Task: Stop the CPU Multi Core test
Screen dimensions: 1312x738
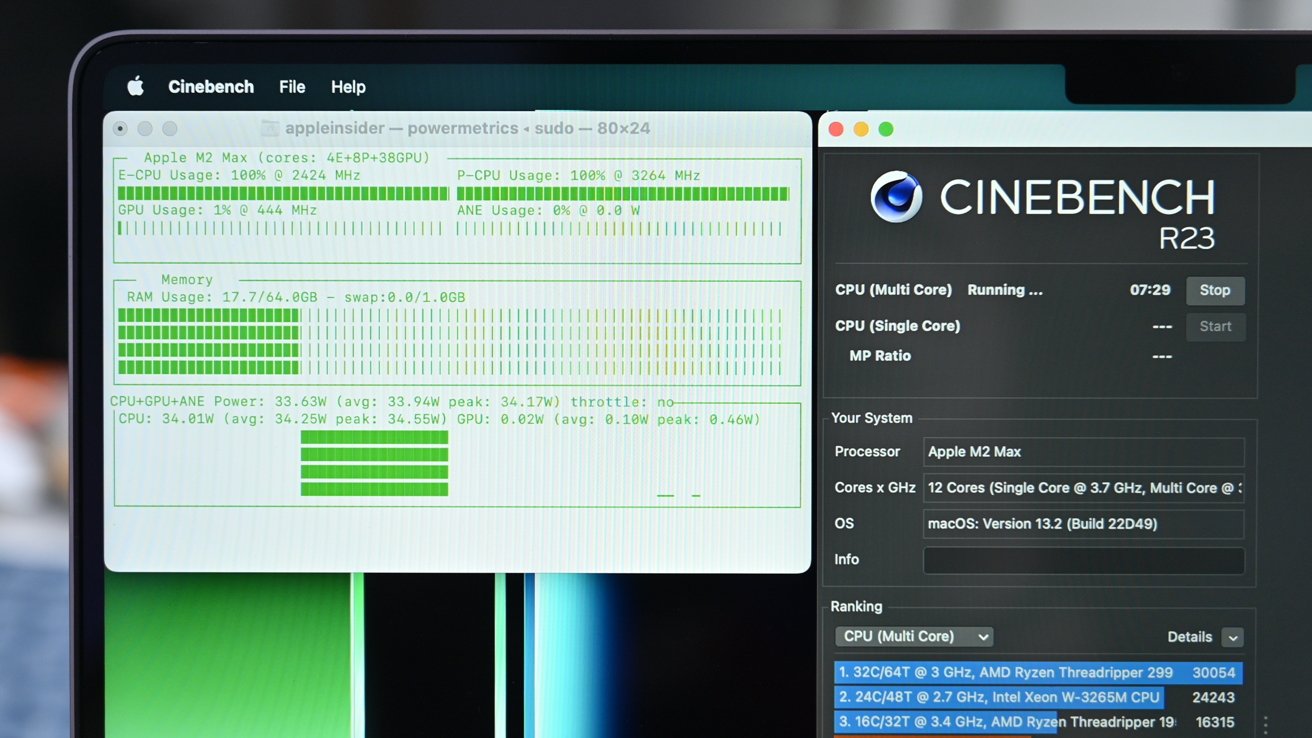Action: point(1215,290)
